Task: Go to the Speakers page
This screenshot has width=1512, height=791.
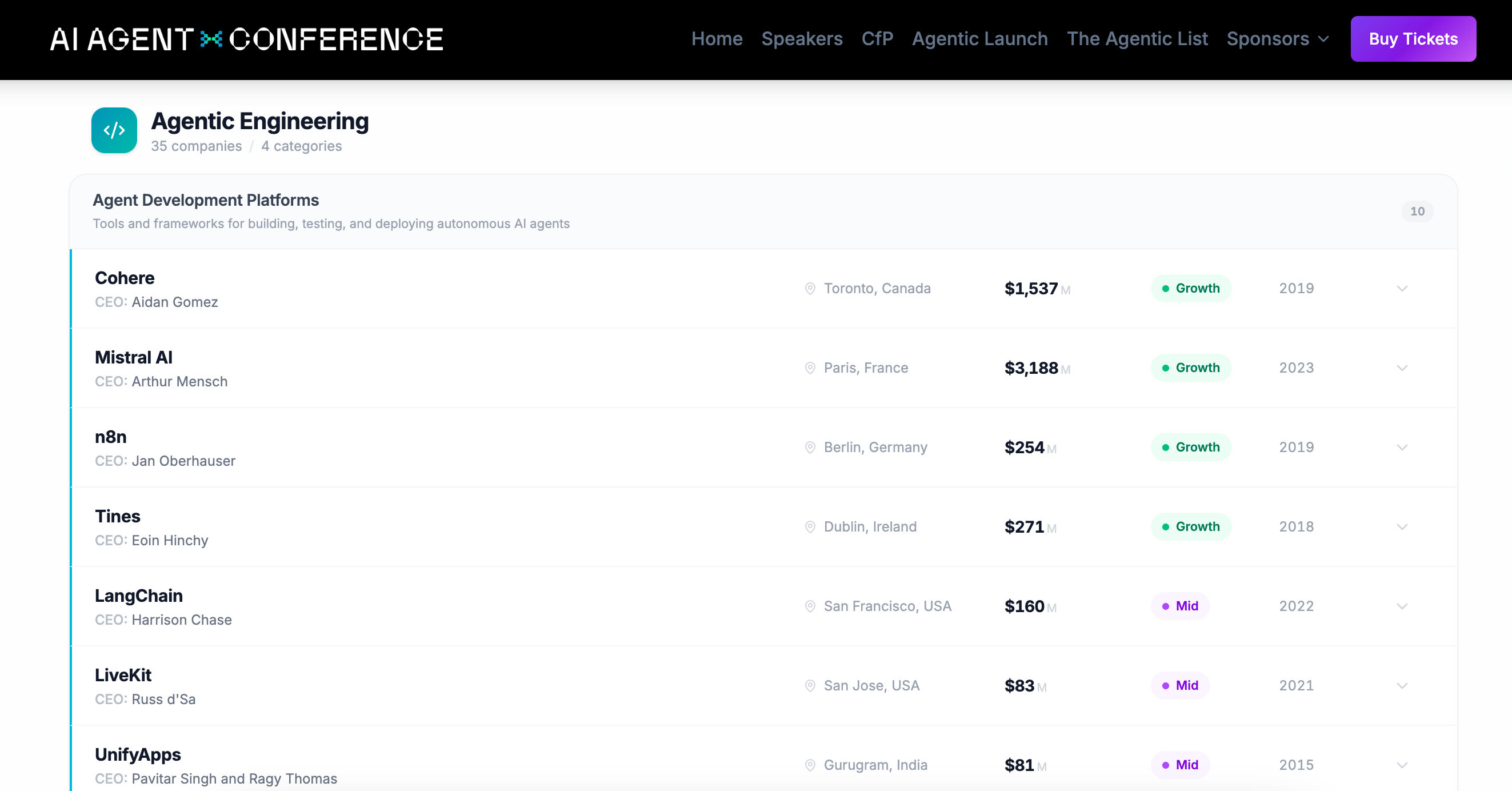Action: tap(802, 39)
